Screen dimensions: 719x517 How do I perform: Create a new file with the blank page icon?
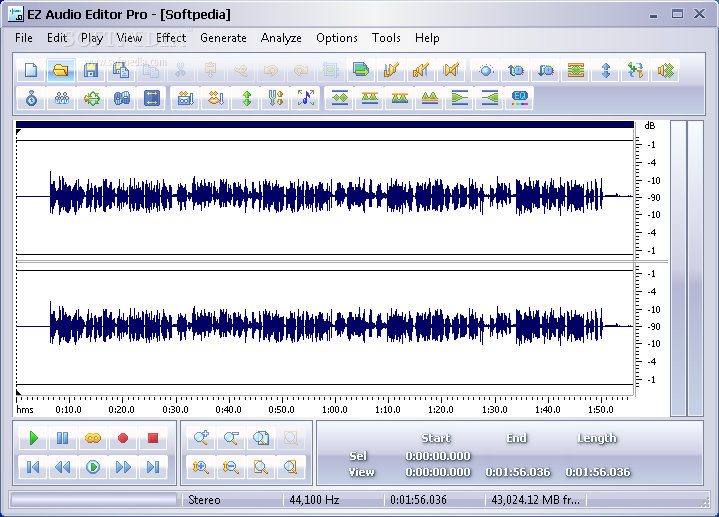pos(31,70)
